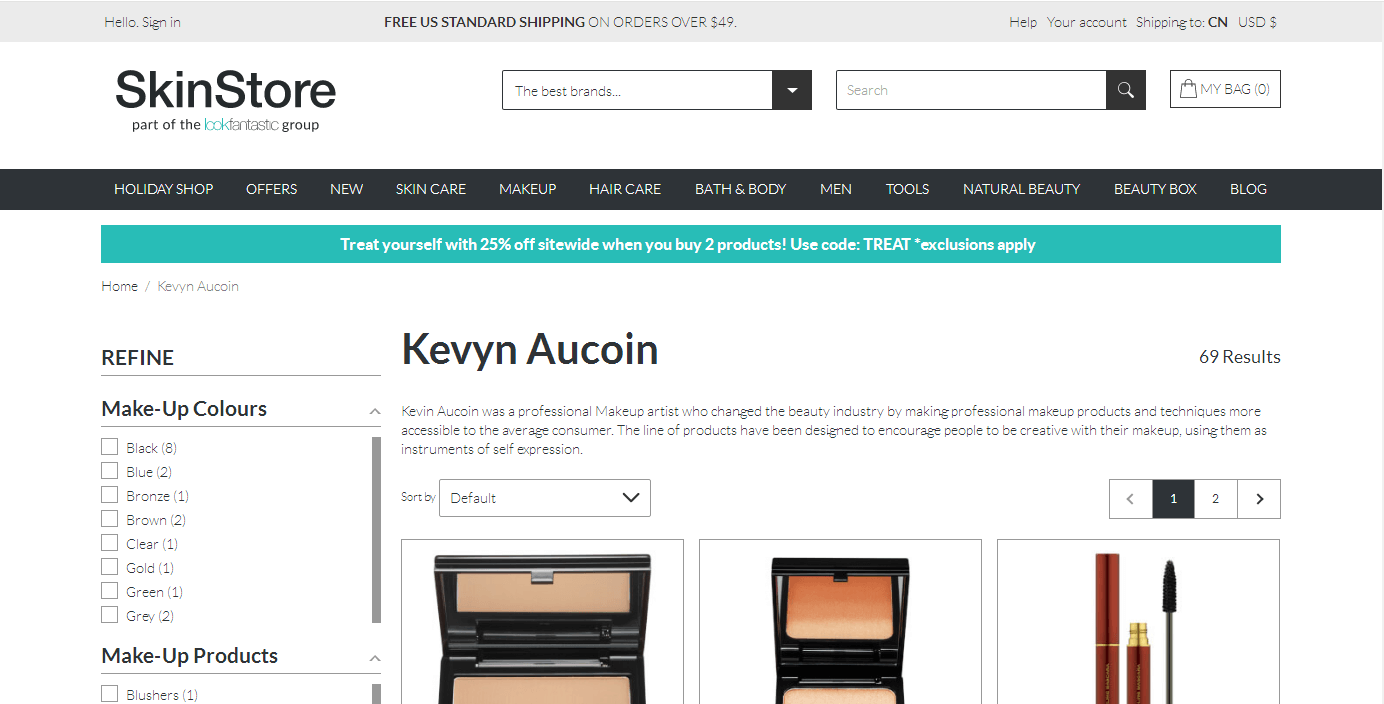Image resolution: width=1384 pixels, height=704 pixels.
Task: Click the free shipping notice
Action: pos(560,22)
